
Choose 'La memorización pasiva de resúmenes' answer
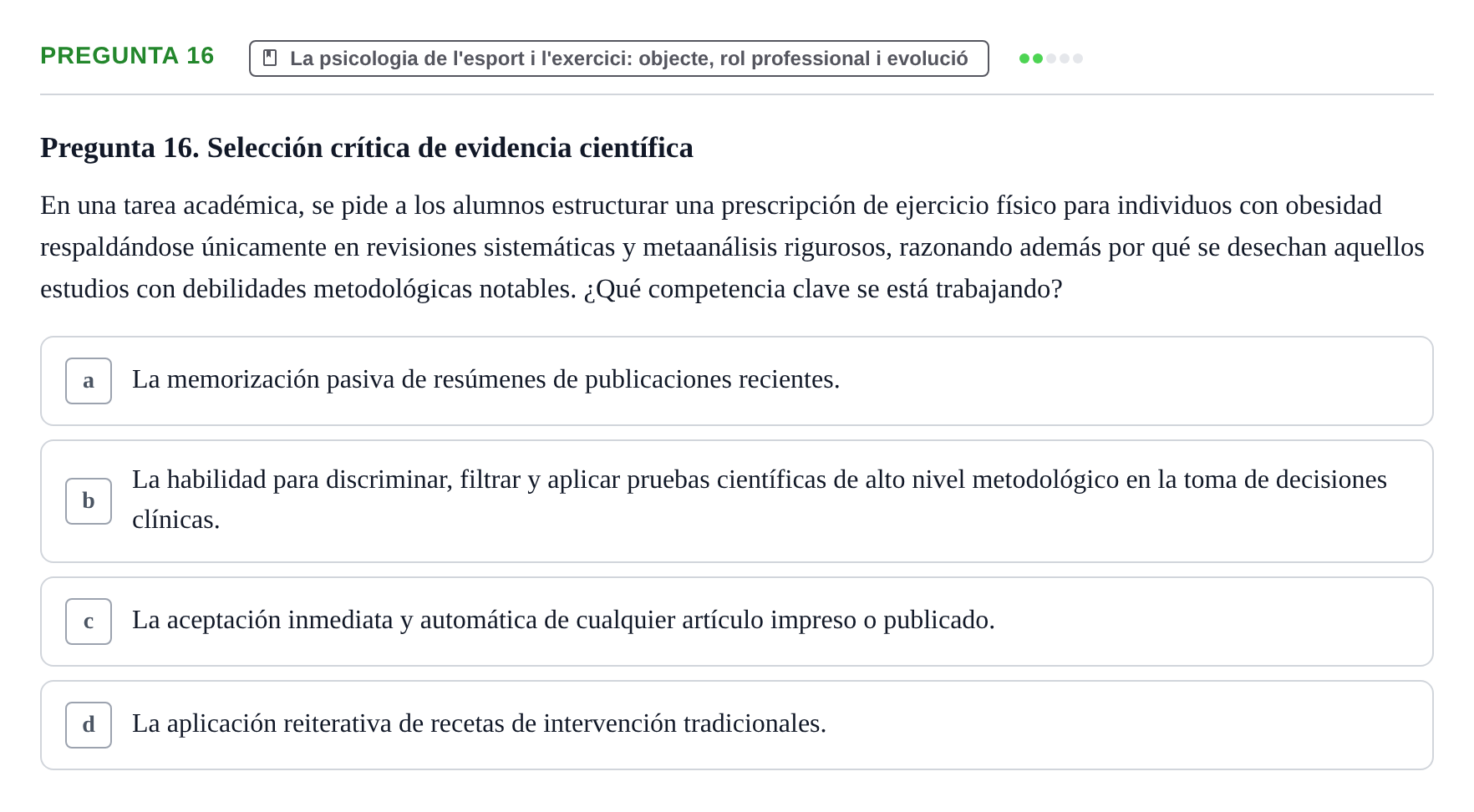tap(737, 381)
